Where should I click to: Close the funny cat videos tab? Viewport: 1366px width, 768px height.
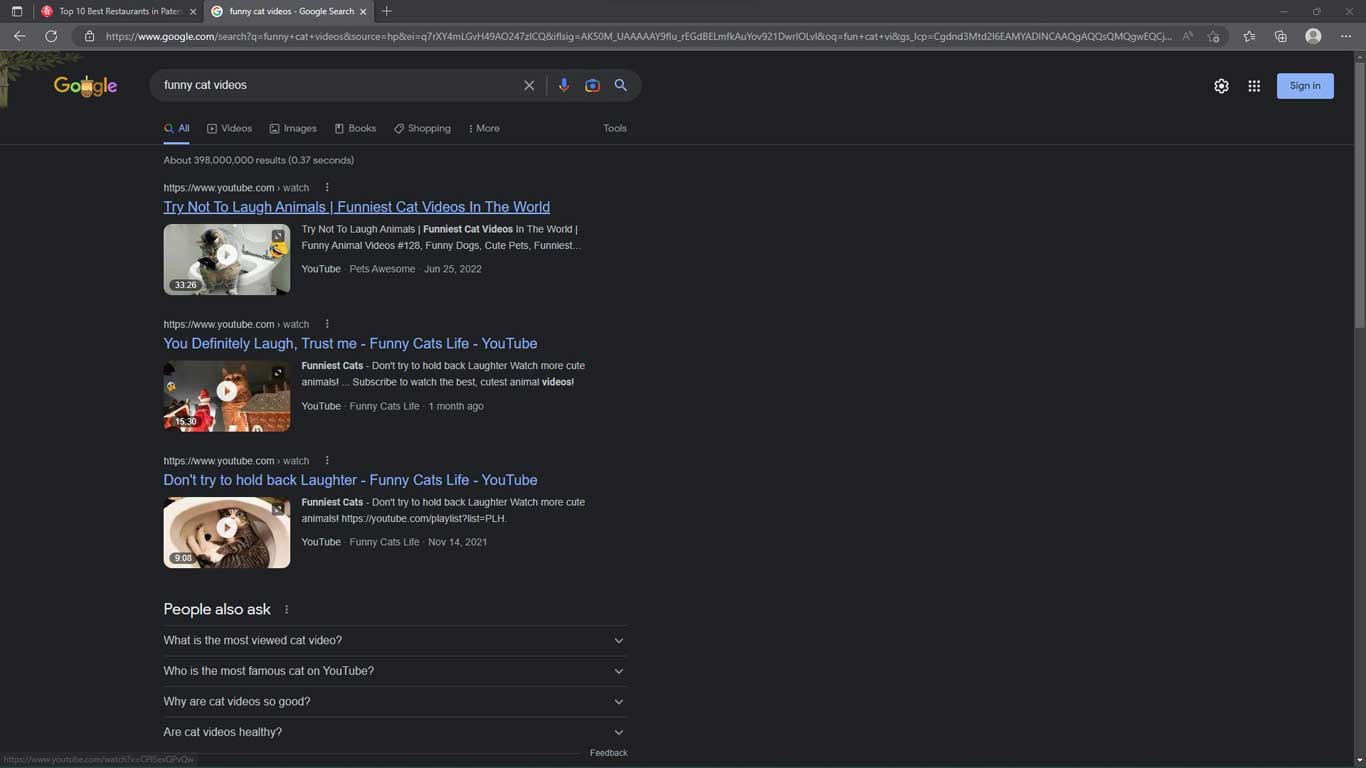[x=363, y=11]
